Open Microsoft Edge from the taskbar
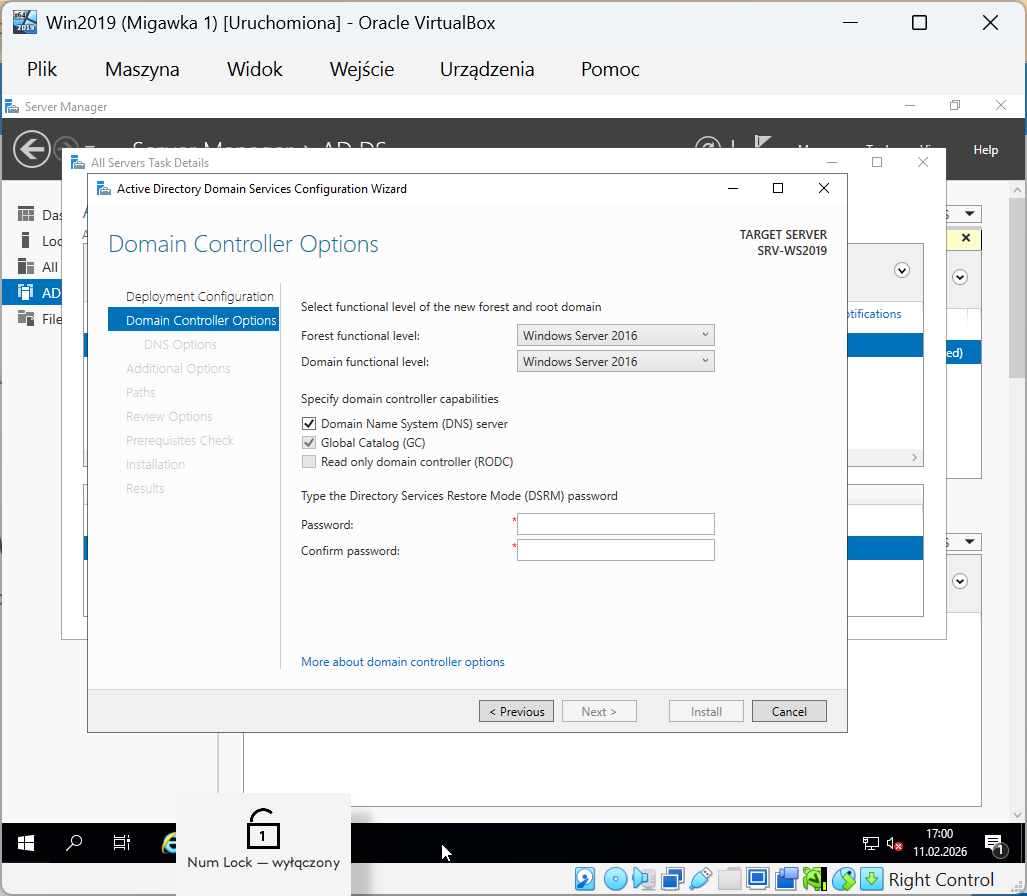The height and width of the screenshot is (896, 1027). click(170, 843)
